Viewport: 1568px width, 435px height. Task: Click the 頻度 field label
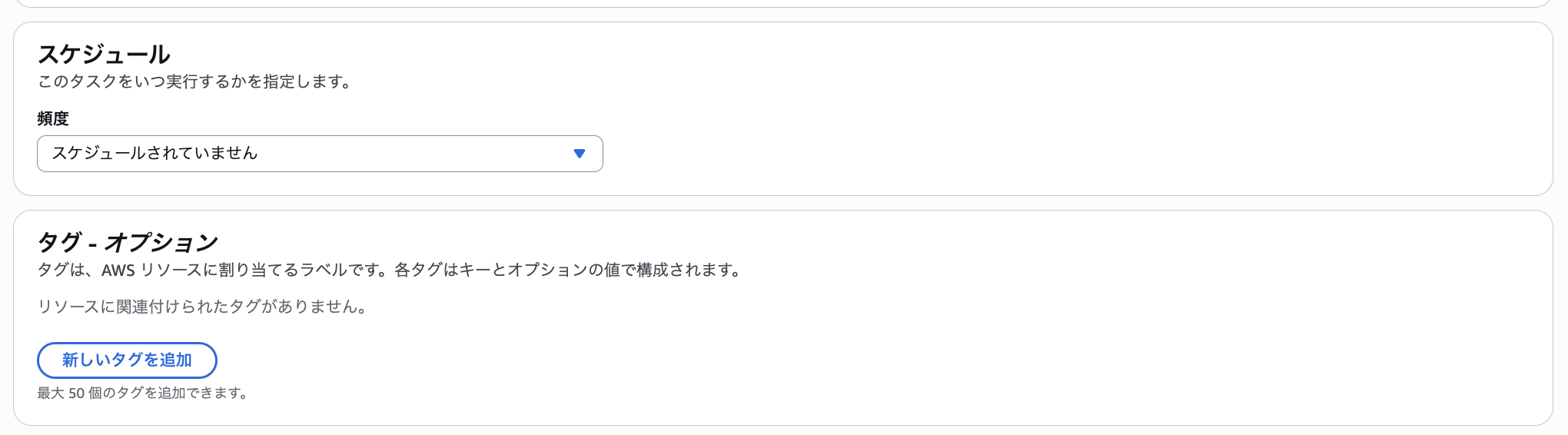[x=53, y=118]
